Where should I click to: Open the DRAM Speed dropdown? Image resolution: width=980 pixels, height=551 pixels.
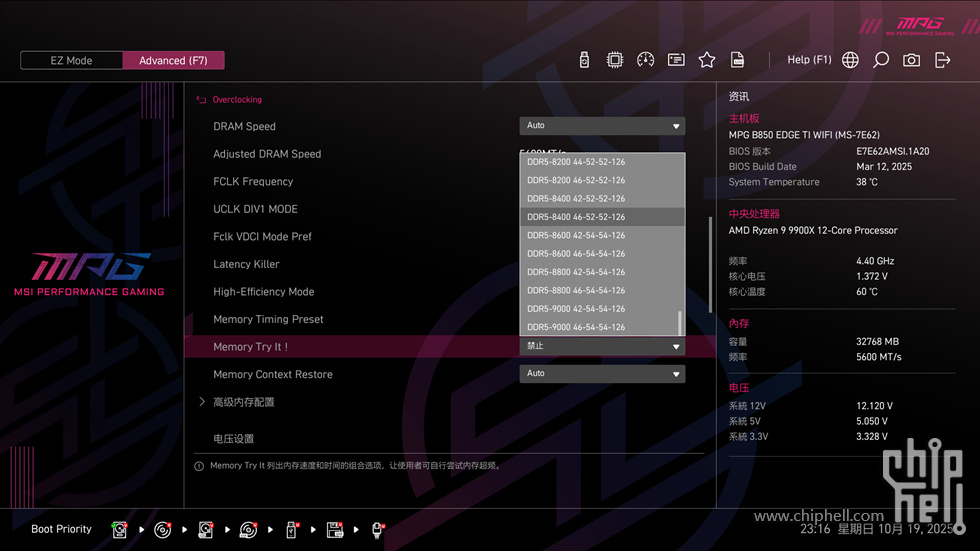[602, 126]
